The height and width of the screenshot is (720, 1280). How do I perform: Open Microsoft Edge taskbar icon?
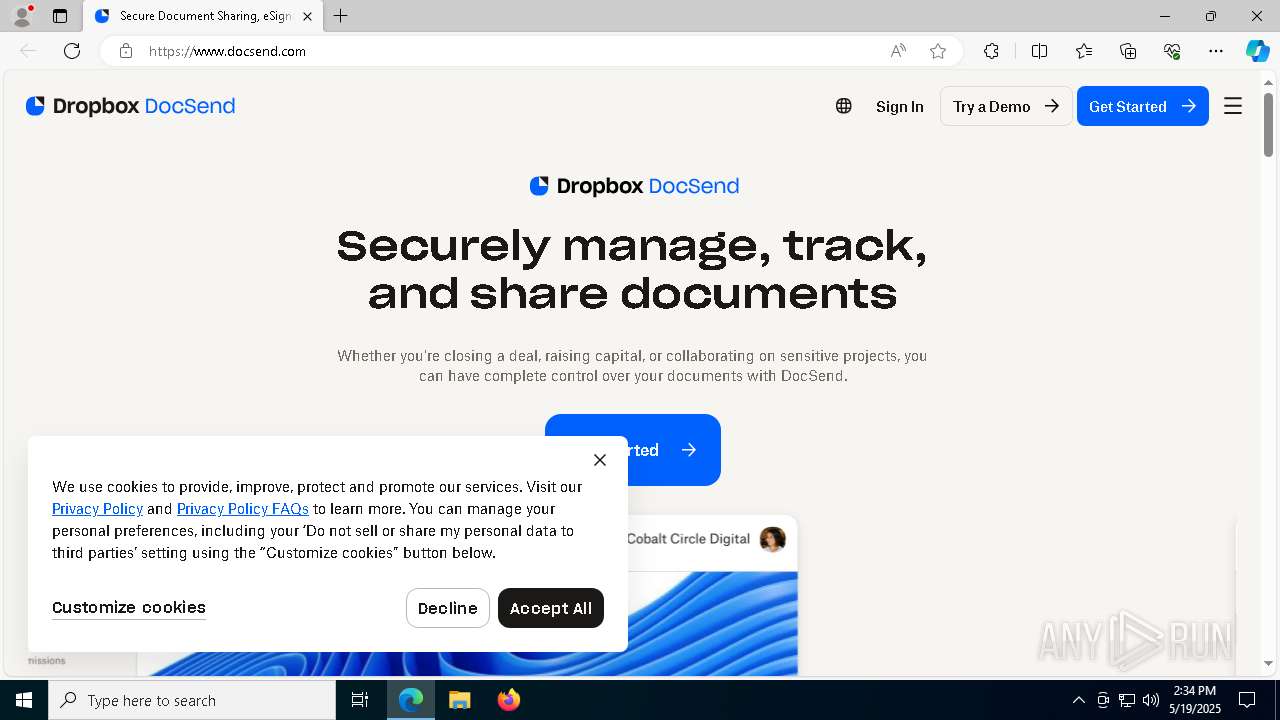click(x=411, y=700)
